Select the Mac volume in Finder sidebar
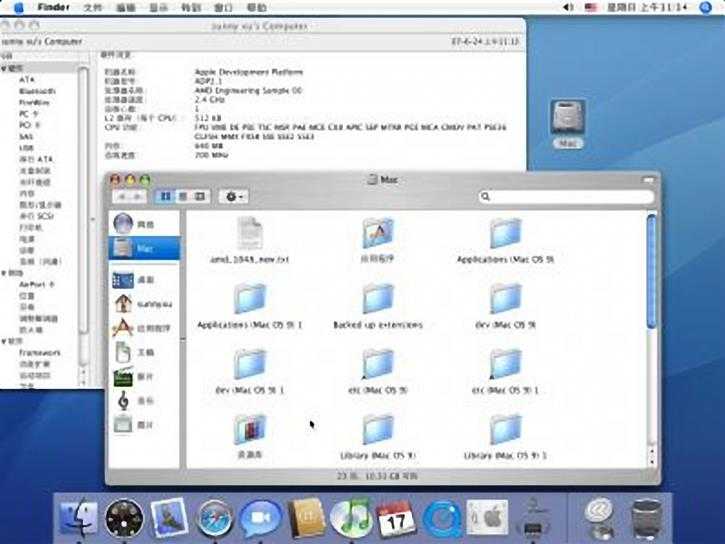The width and height of the screenshot is (725, 544). click(144, 249)
